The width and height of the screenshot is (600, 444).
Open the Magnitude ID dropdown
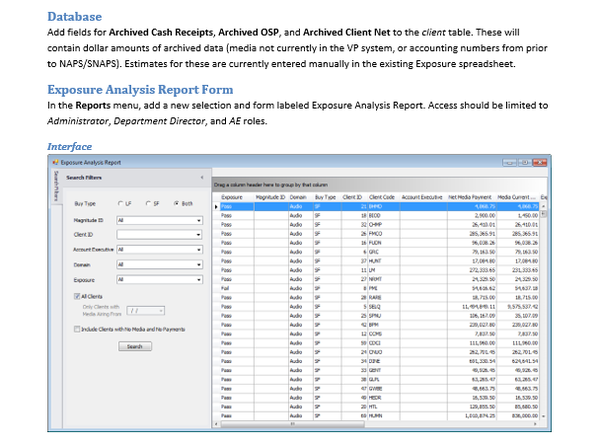point(199,220)
